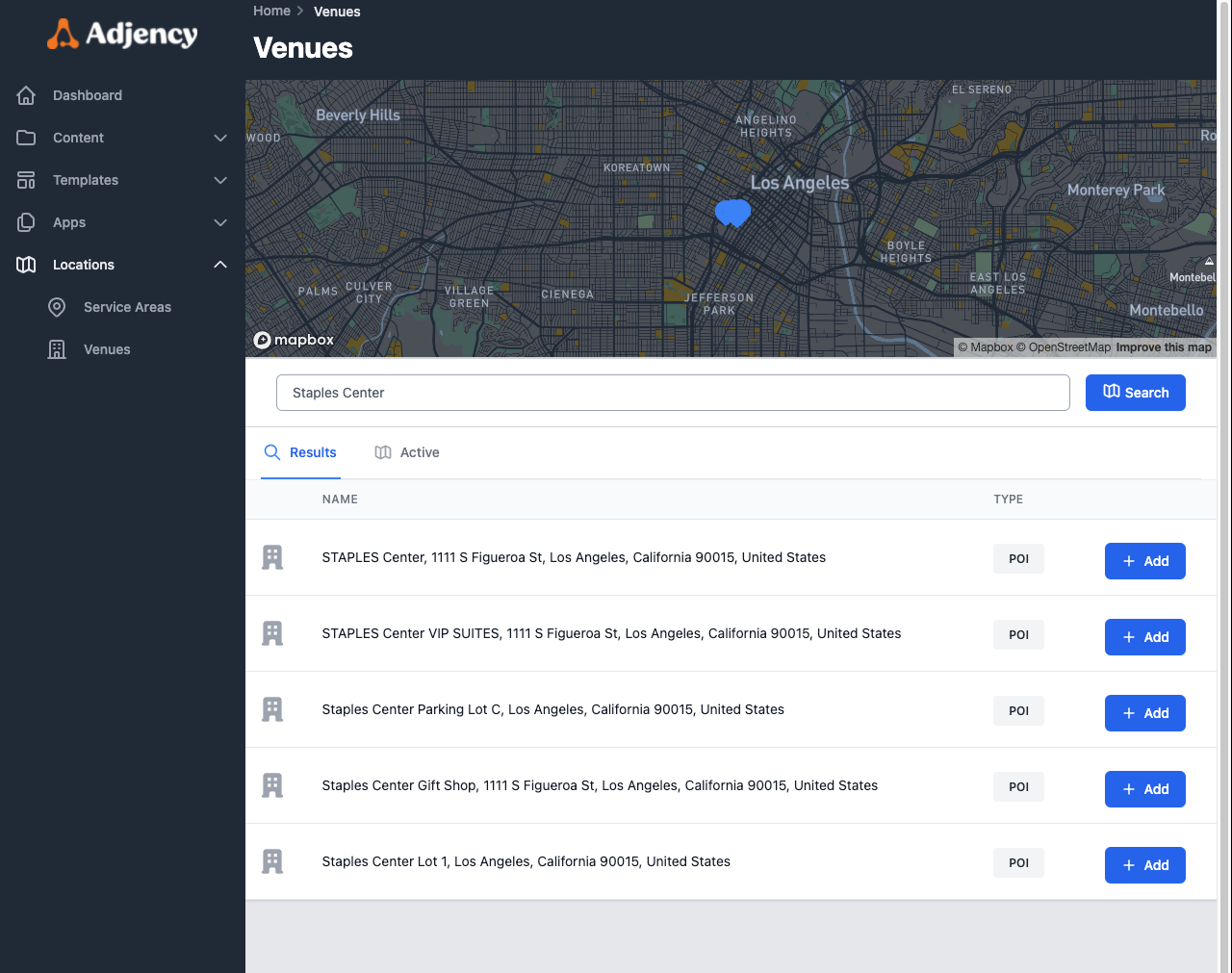
Task: Click the Service Areas pin icon
Action: pyautogui.click(x=57, y=307)
